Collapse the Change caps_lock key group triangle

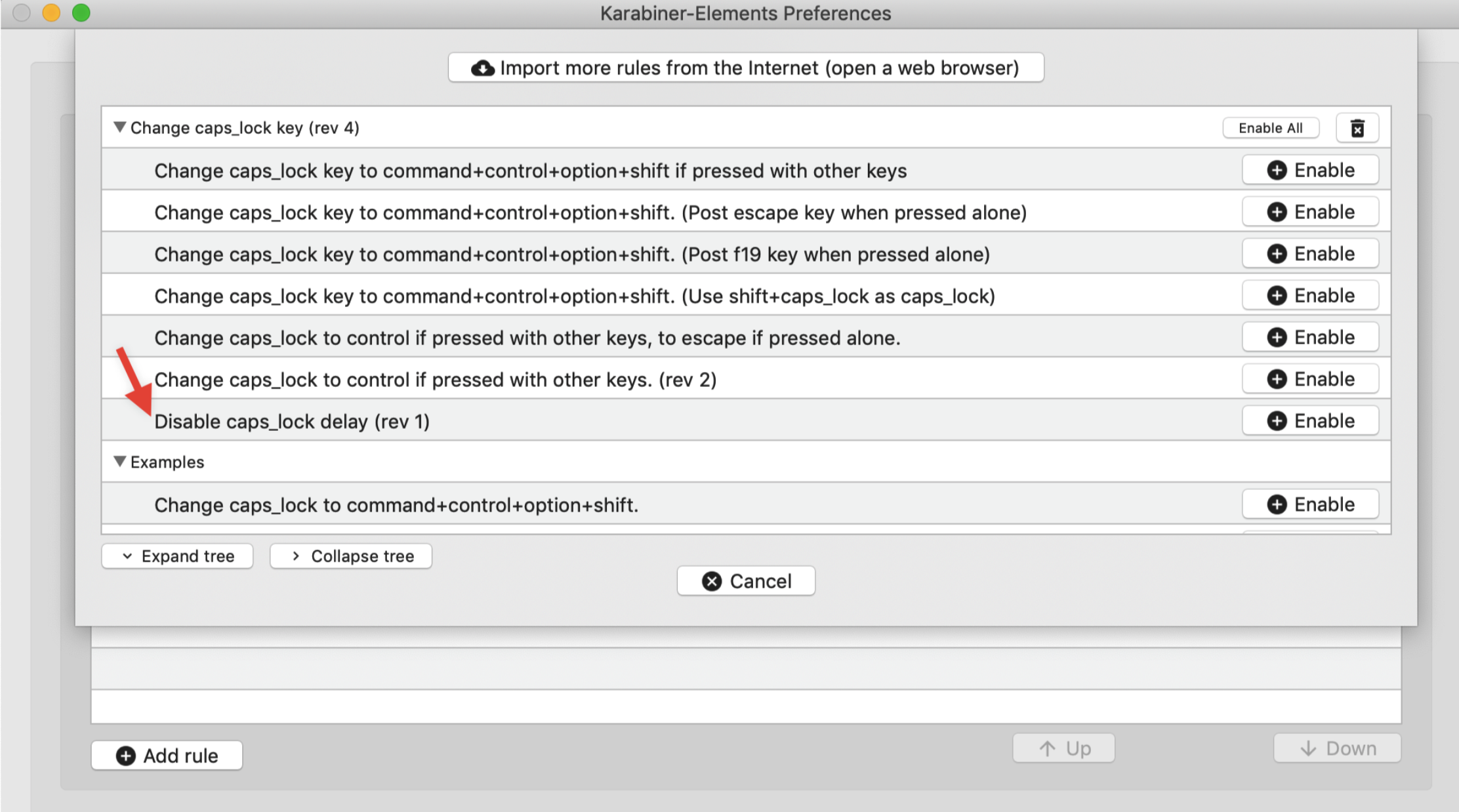tap(119, 127)
